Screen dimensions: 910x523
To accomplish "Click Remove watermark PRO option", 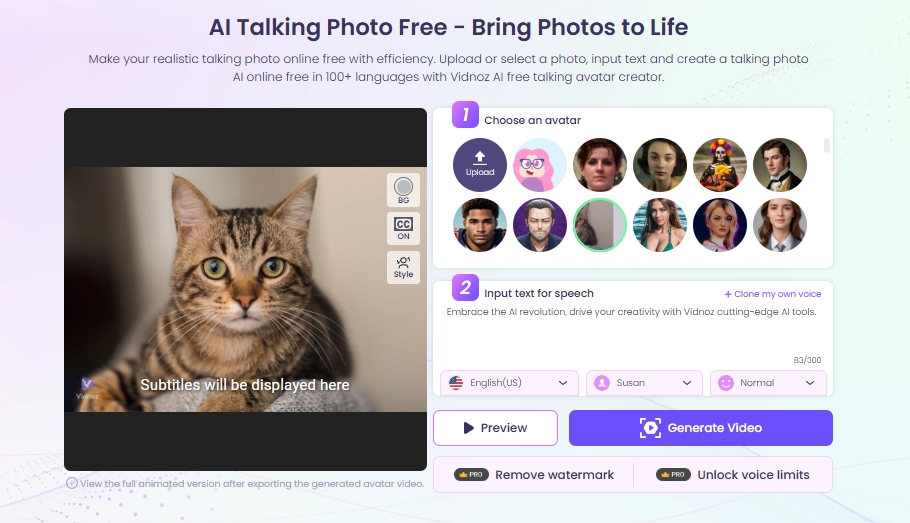I will coord(533,475).
